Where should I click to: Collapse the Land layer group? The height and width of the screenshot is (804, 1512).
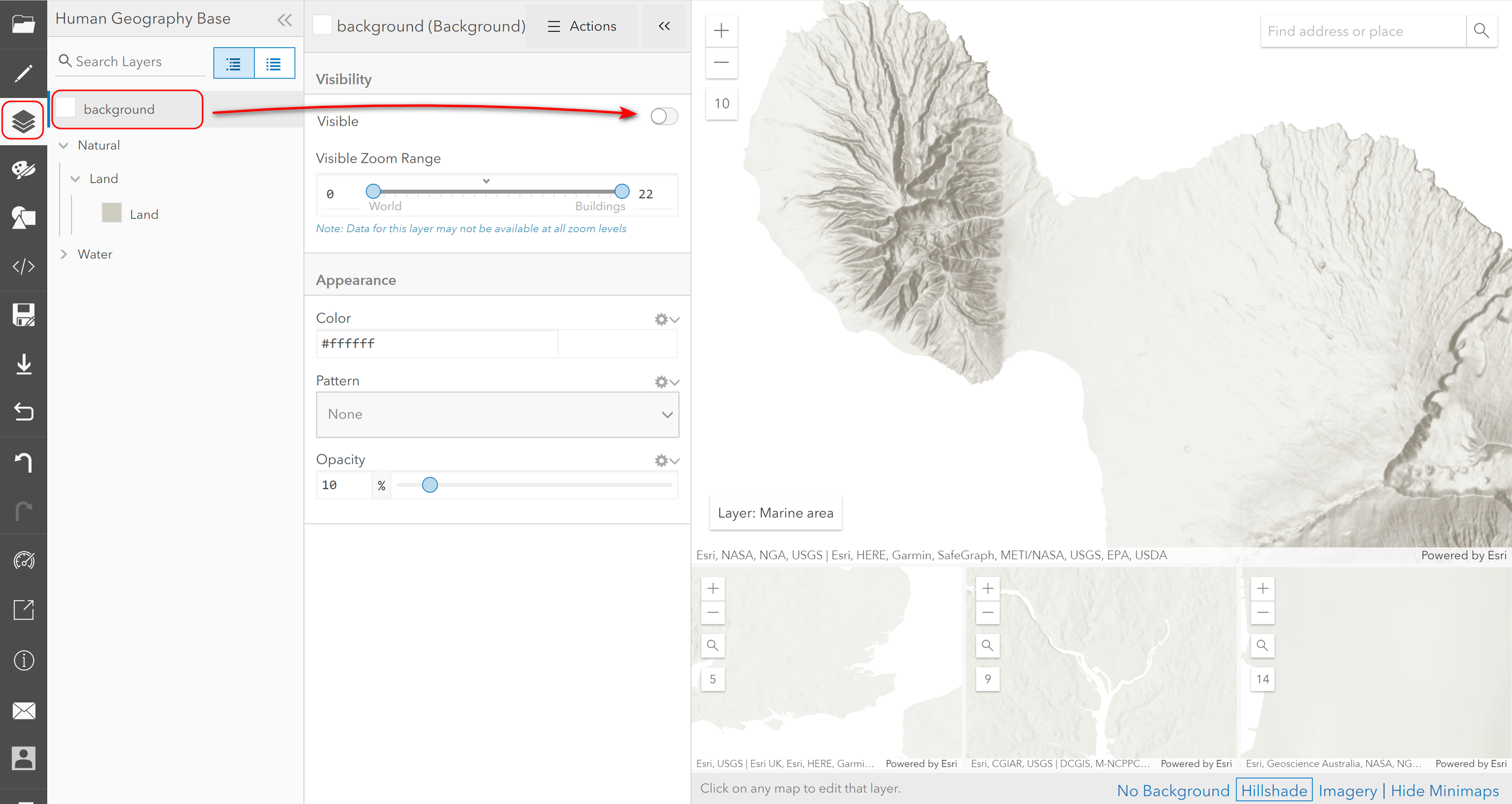[76, 179]
